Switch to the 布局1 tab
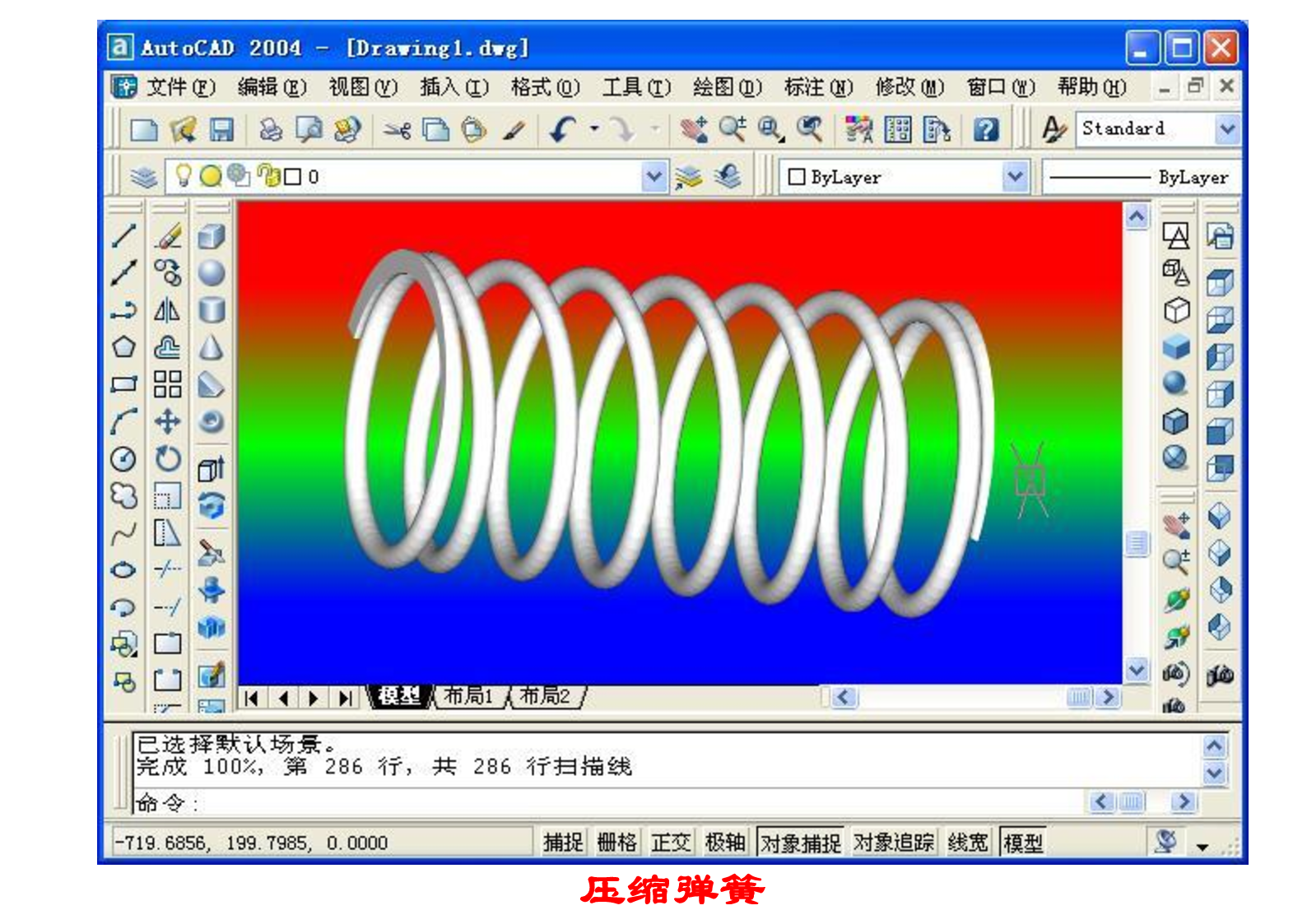The image size is (1307, 924). pyautogui.click(x=468, y=696)
